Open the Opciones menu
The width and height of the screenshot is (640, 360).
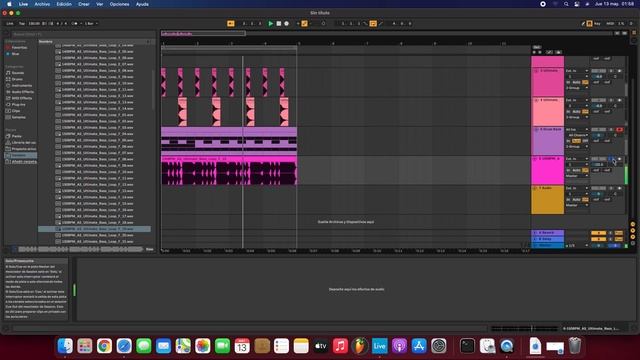(x=119, y=4)
